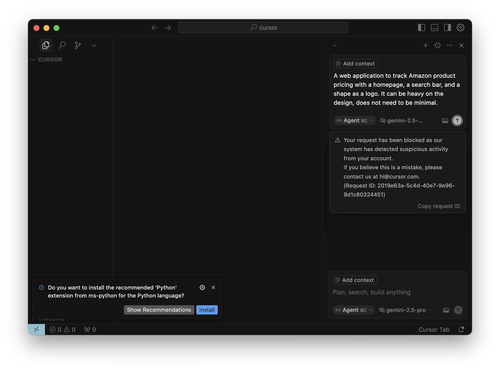
Task: Open notifications bell in status bar
Action: [x=461, y=330]
